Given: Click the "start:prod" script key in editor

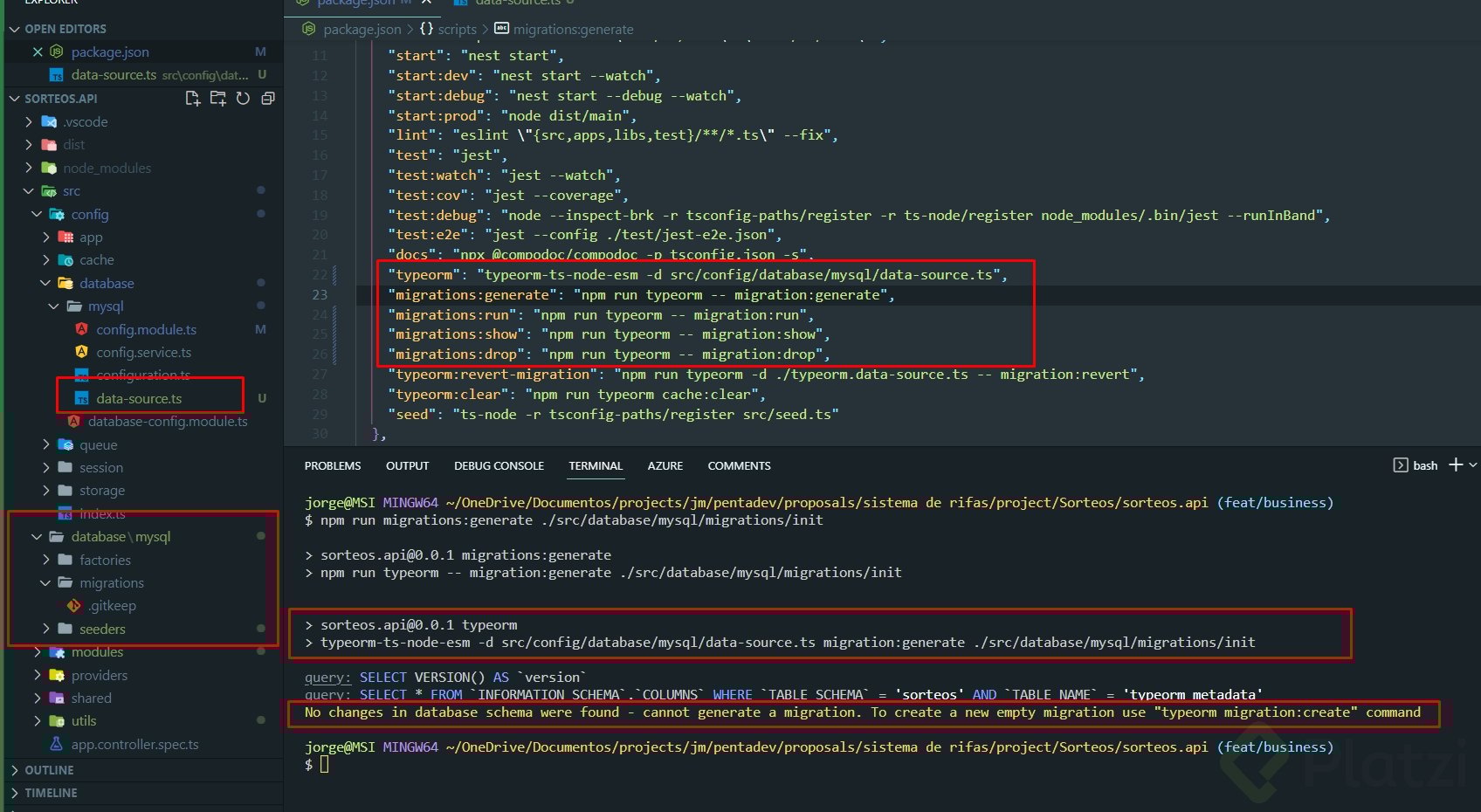Looking at the screenshot, I should point(436,115).
